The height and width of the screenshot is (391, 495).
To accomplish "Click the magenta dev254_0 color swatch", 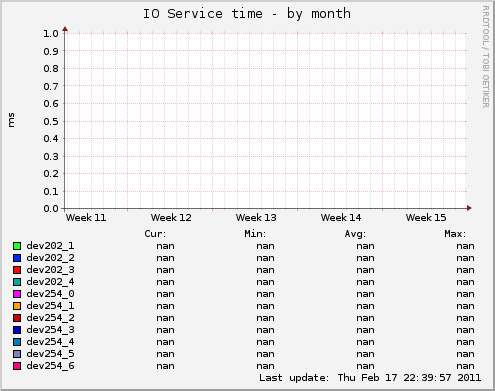I will (17, 294).
